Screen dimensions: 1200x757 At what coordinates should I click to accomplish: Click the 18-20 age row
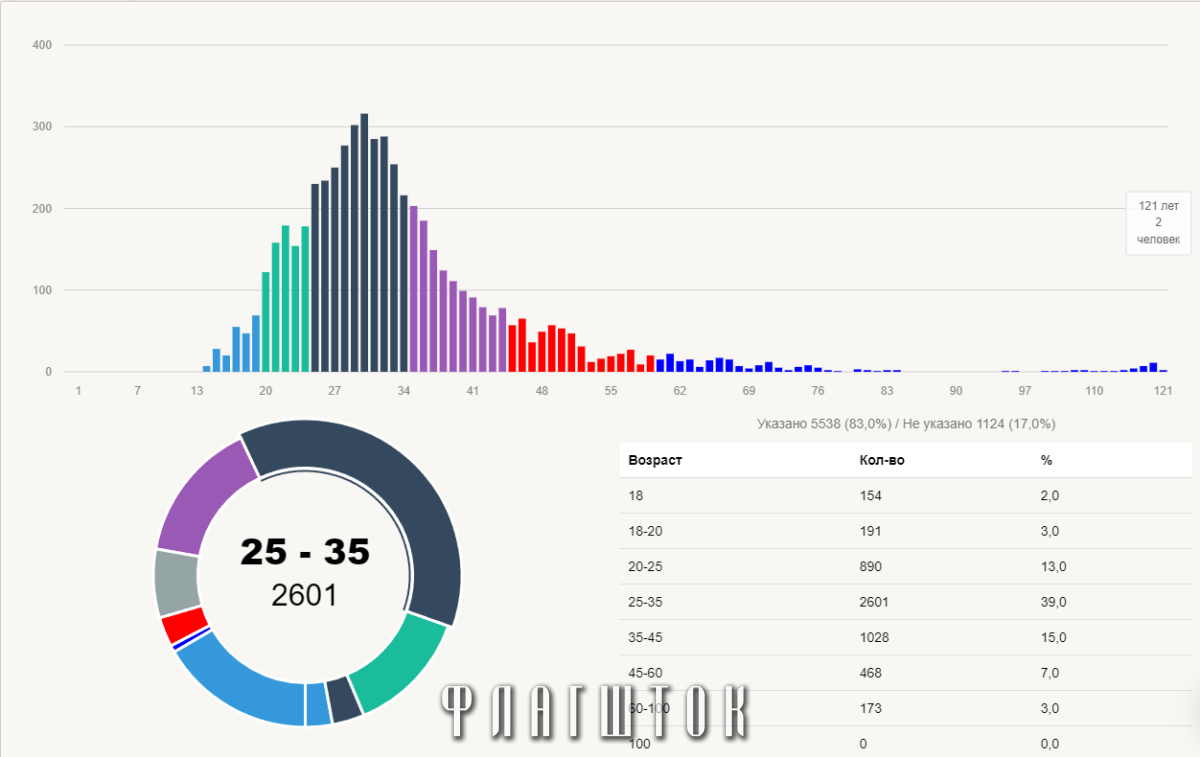click(906, 531)
